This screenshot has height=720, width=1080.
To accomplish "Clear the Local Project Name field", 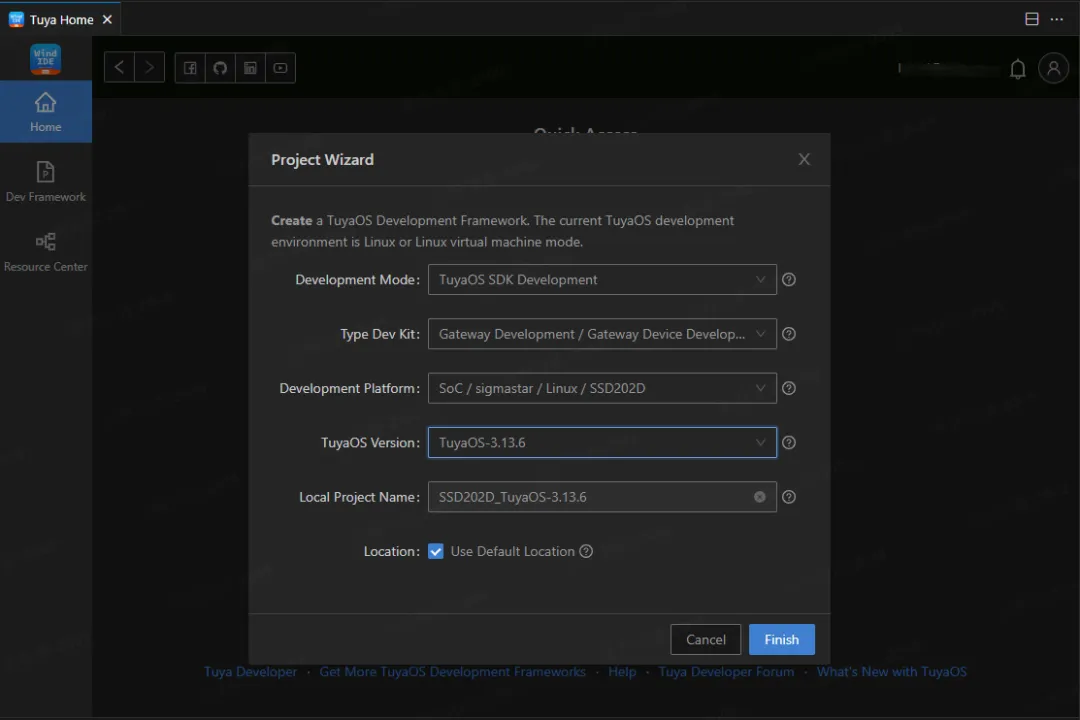I will 760,497.
